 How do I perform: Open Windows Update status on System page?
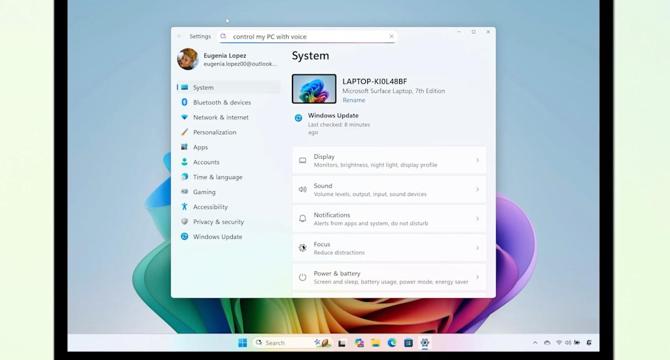click(x=333, y=124)
